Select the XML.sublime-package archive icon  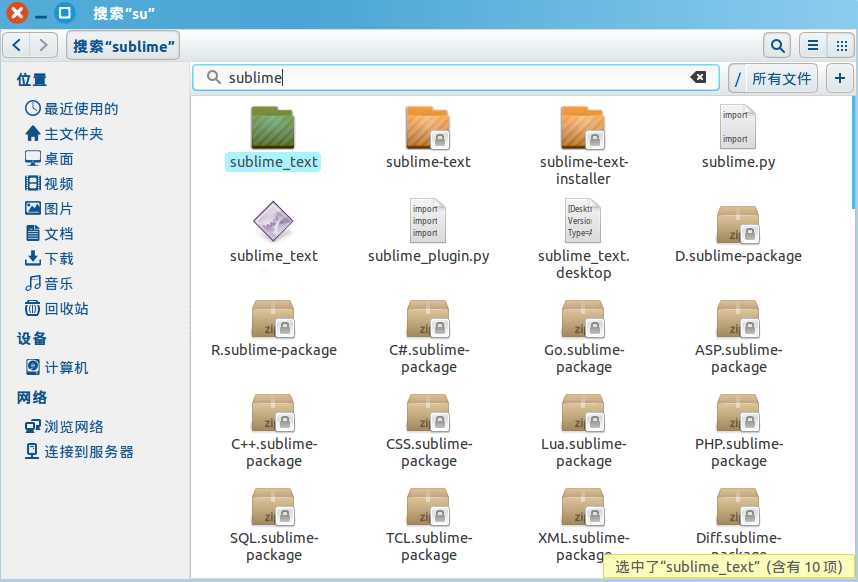[583, 507]
